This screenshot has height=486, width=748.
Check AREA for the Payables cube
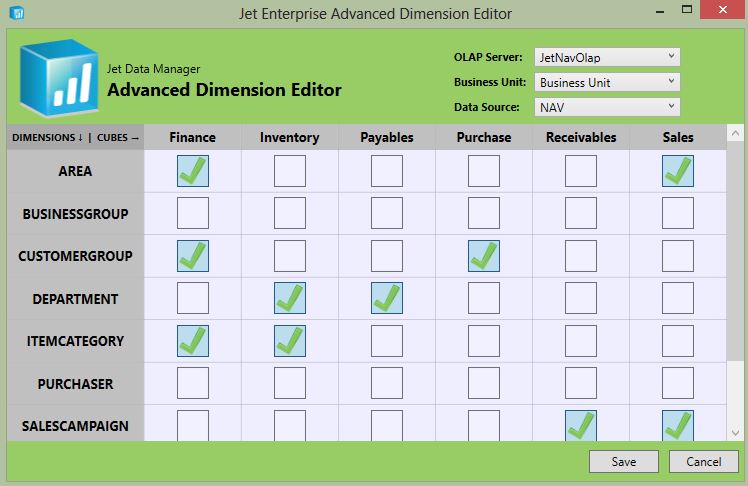pos(387,171)
